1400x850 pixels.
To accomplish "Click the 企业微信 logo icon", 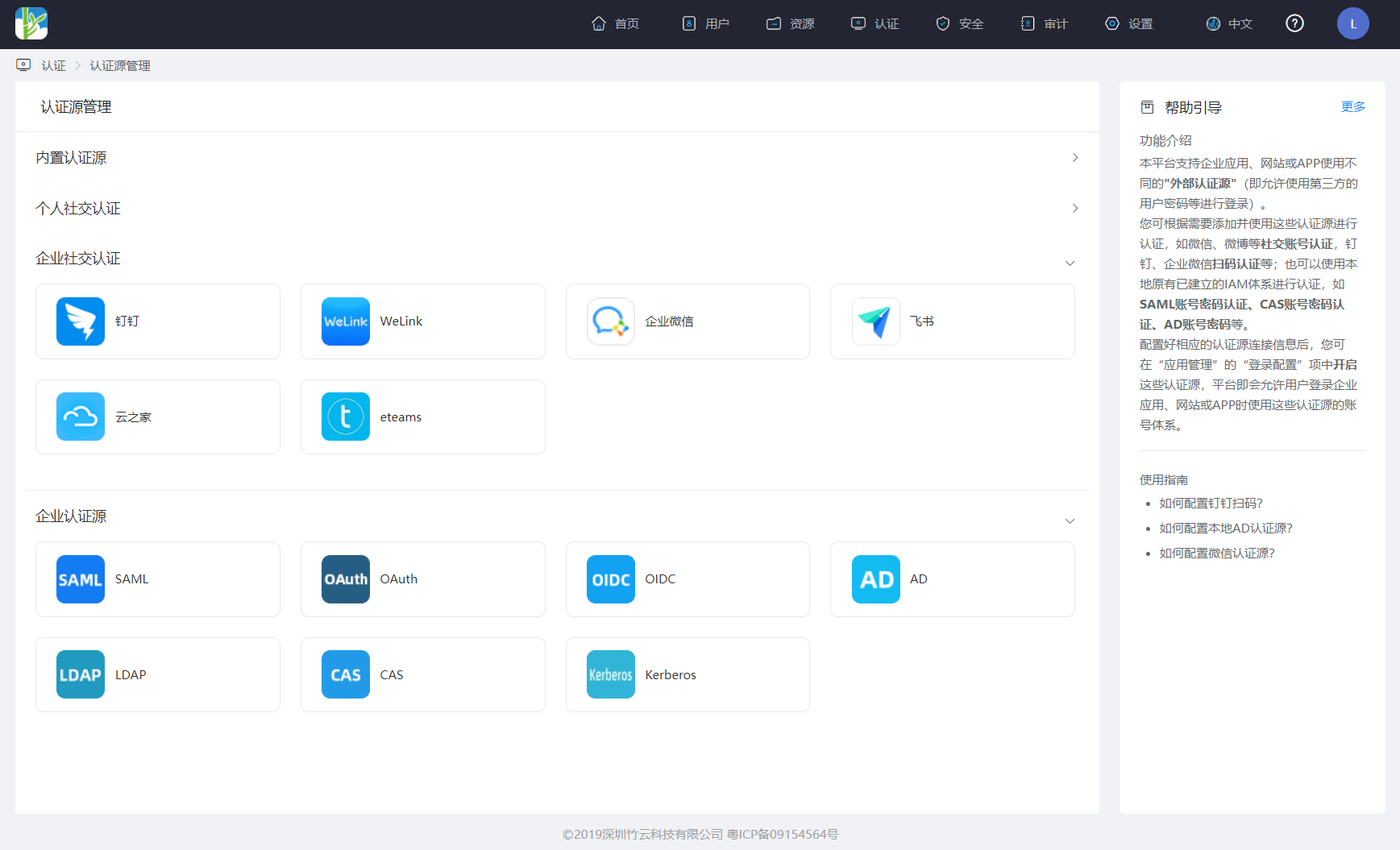I will 611,321.
